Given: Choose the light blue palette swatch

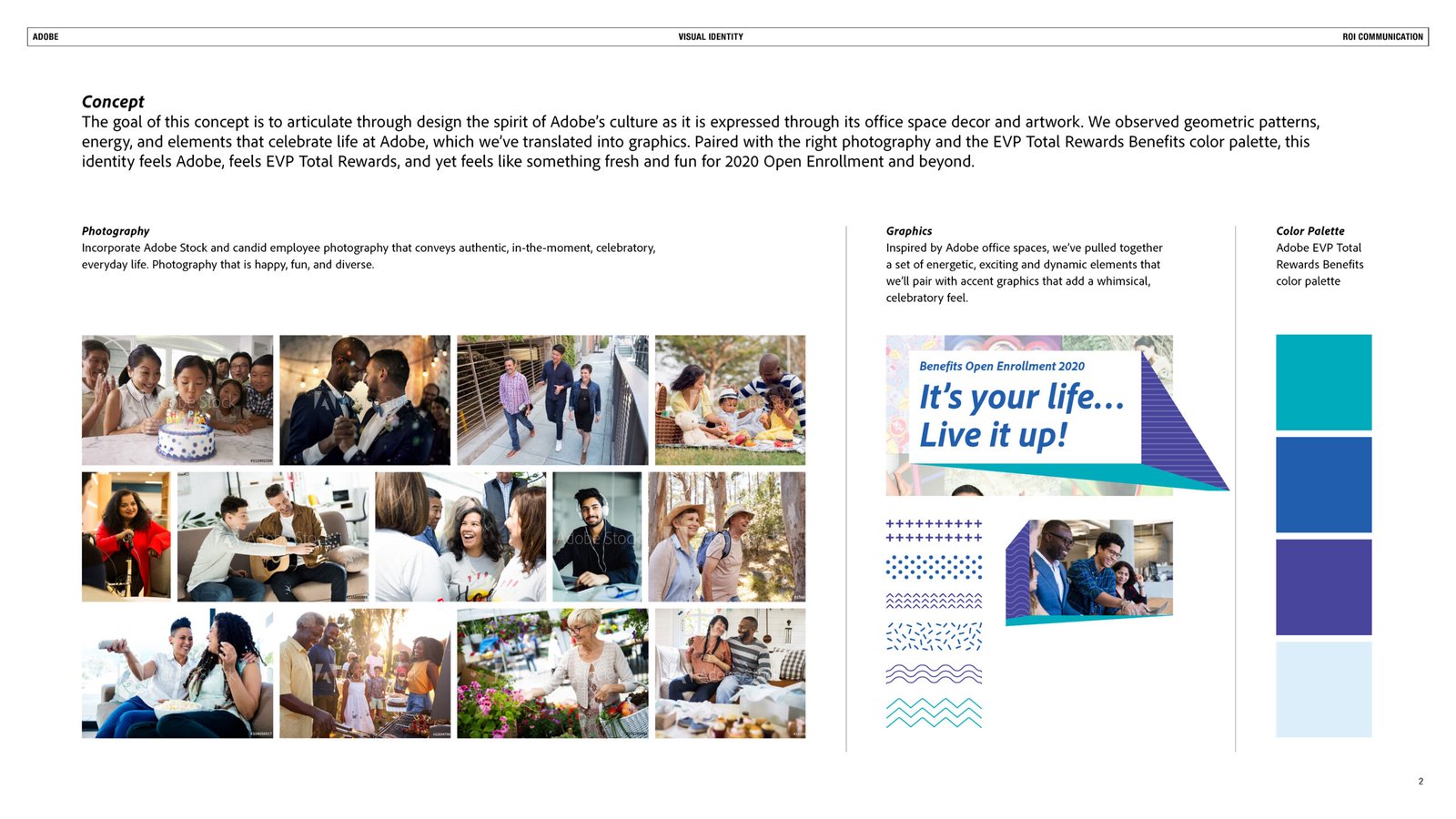Looking at the screenshot, I should 1323,689.
